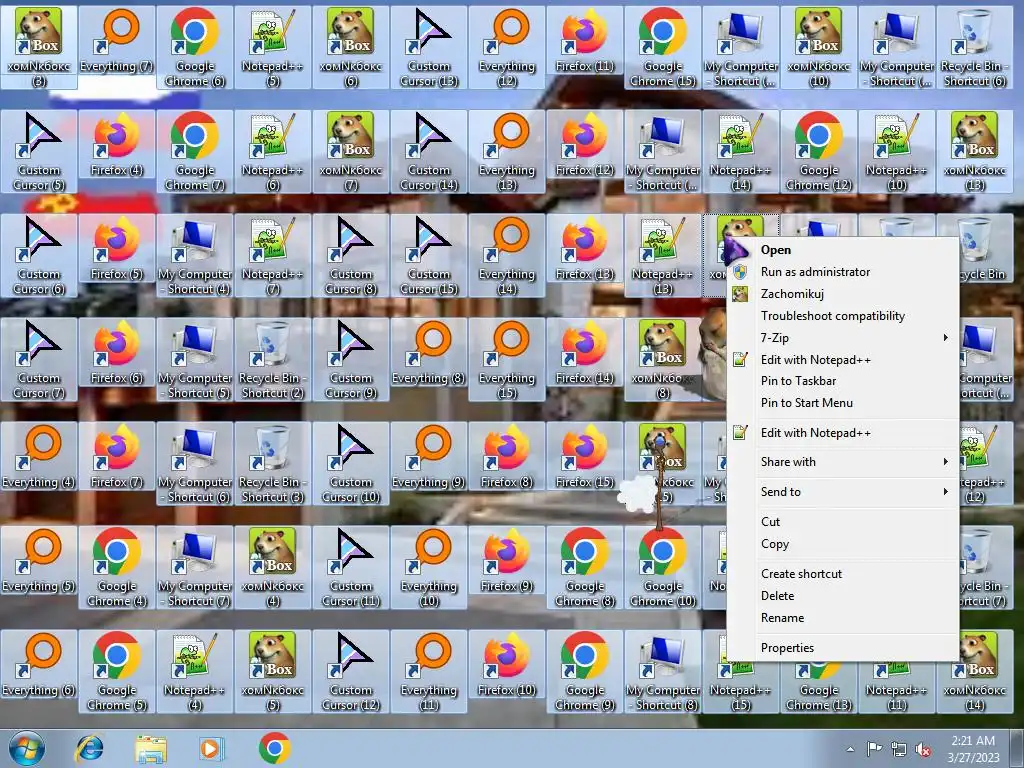Screen dimensions: 1024x768
Task: Select Google Chrome (10) desktop icon
Action: point(663,567)
